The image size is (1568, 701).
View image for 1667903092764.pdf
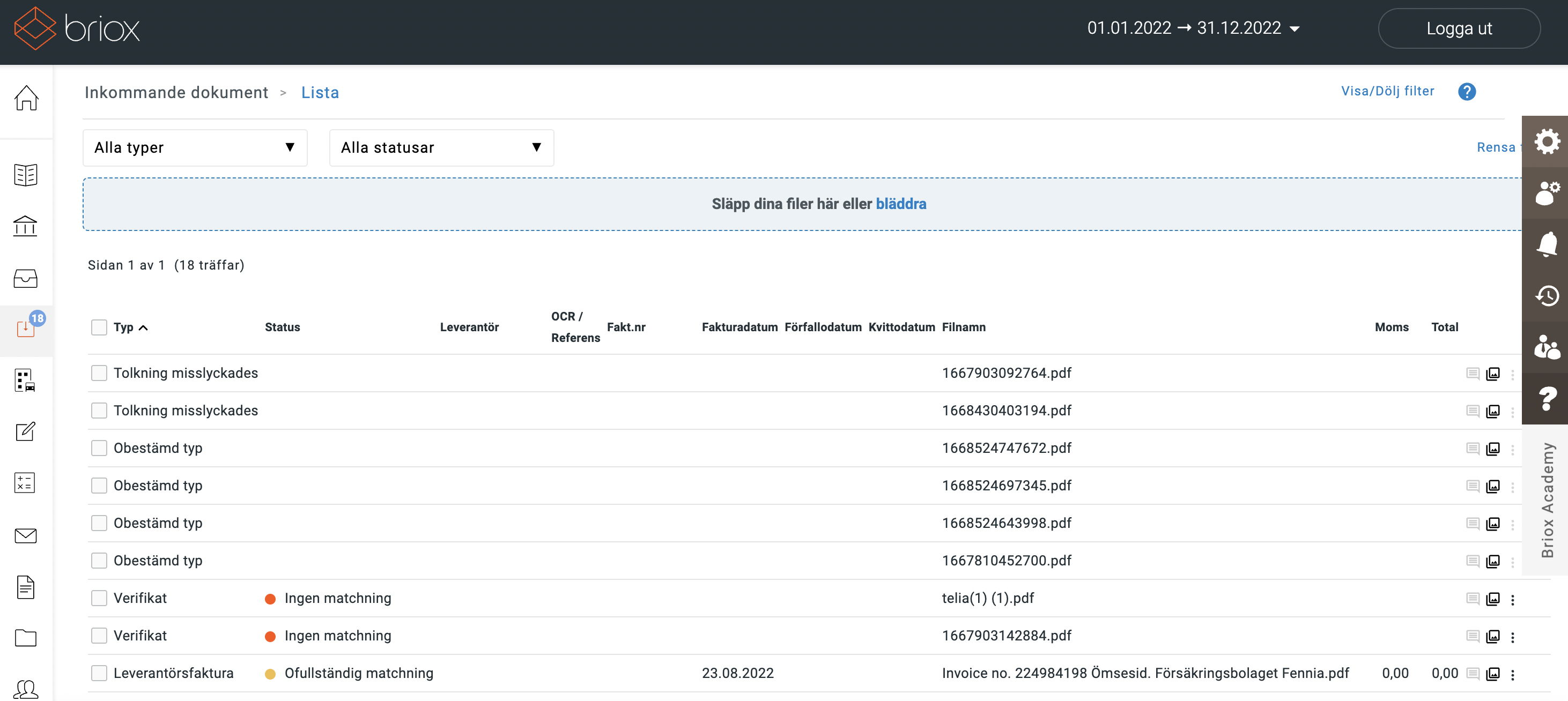(1492, 374)
